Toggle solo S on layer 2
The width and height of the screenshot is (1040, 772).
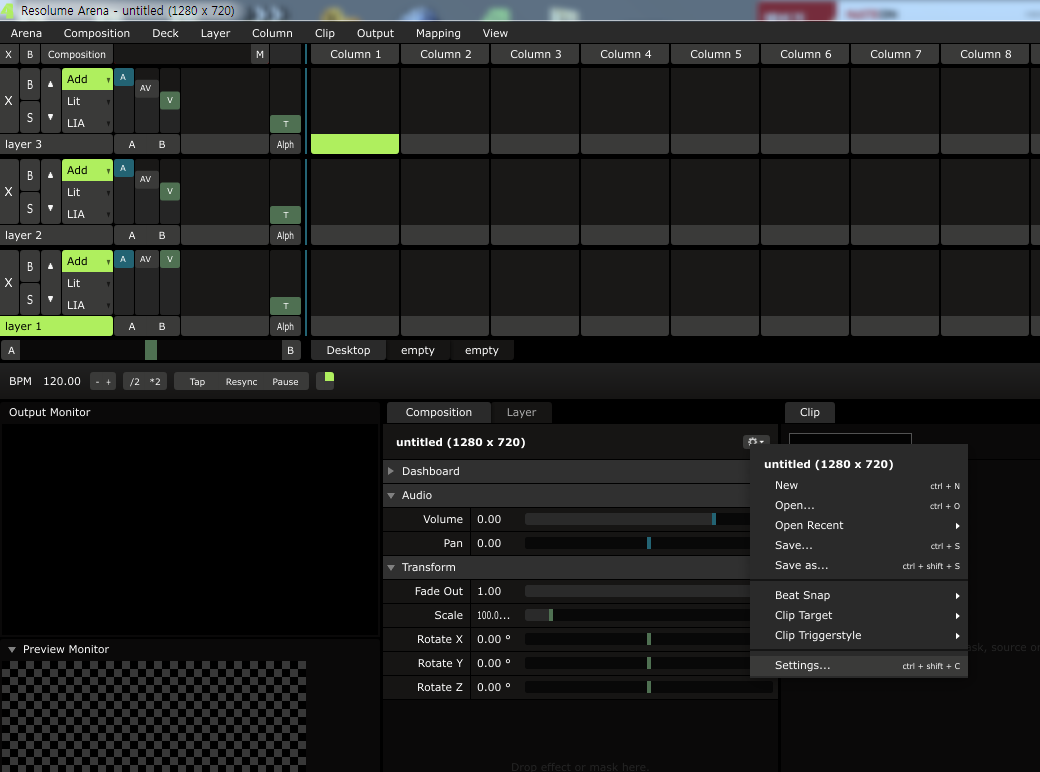(30, 208)
